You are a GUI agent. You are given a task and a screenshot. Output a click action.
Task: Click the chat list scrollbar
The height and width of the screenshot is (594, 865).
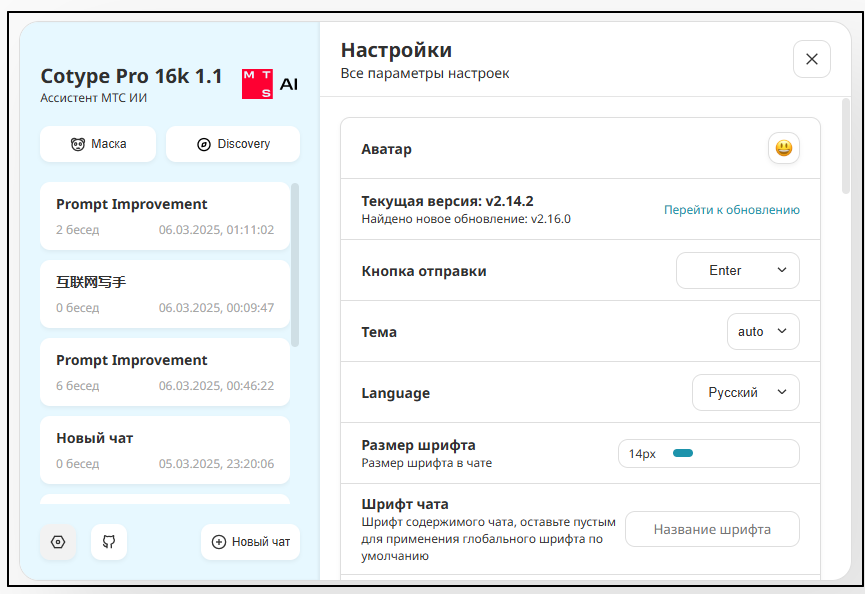tap(295, 265)
